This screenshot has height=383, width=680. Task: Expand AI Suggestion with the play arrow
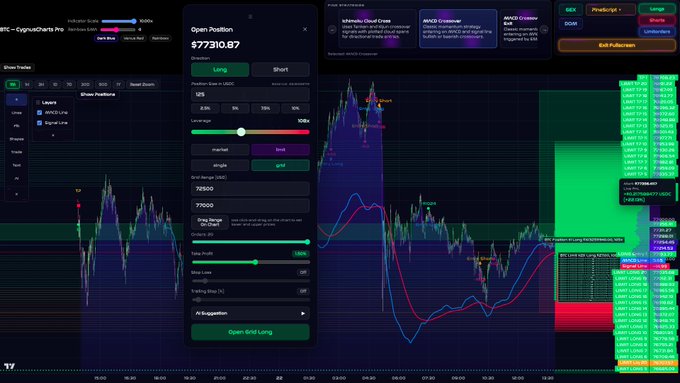click(x=303, y=313)
